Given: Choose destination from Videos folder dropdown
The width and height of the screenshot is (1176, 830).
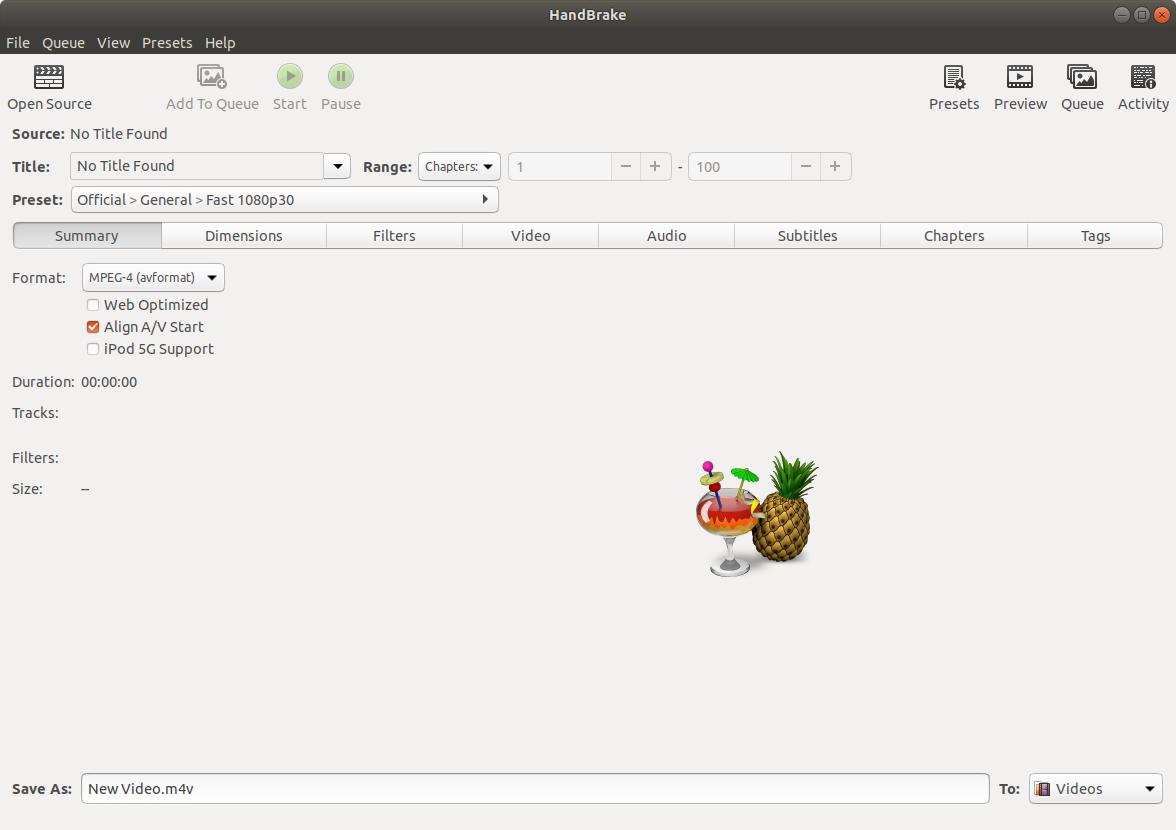Looking at the screenshot, I should (1095, 789).
